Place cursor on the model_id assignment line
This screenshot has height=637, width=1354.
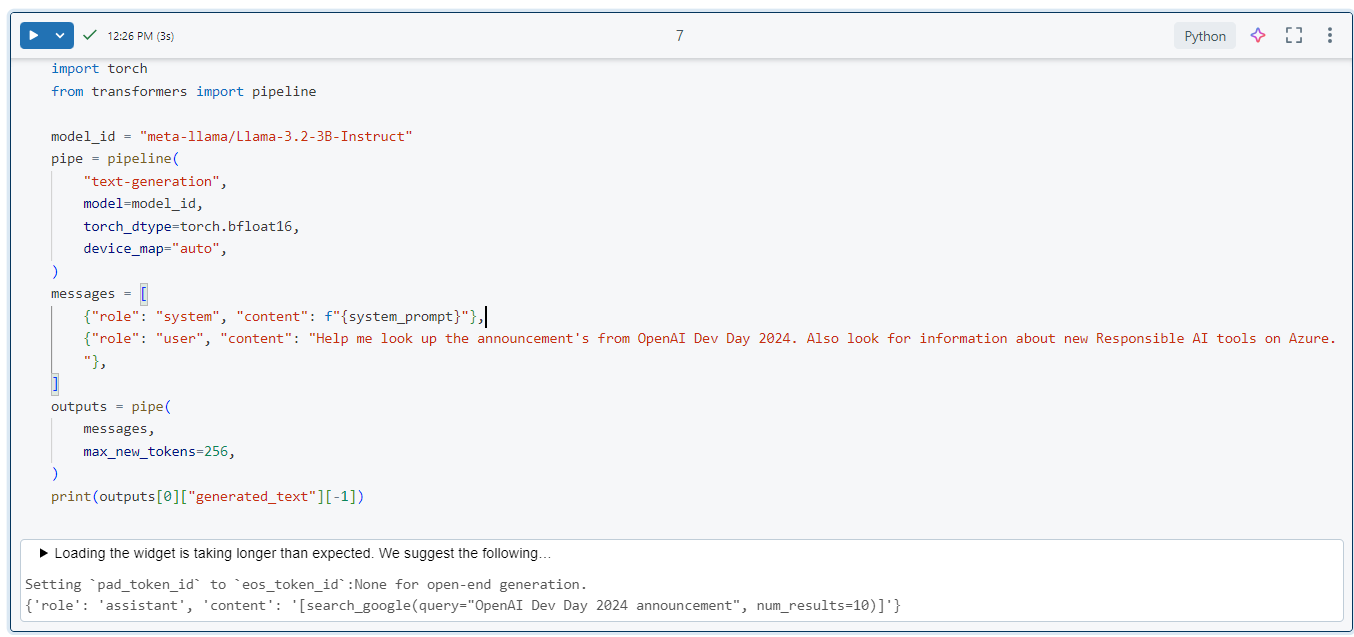click(232, 136)
